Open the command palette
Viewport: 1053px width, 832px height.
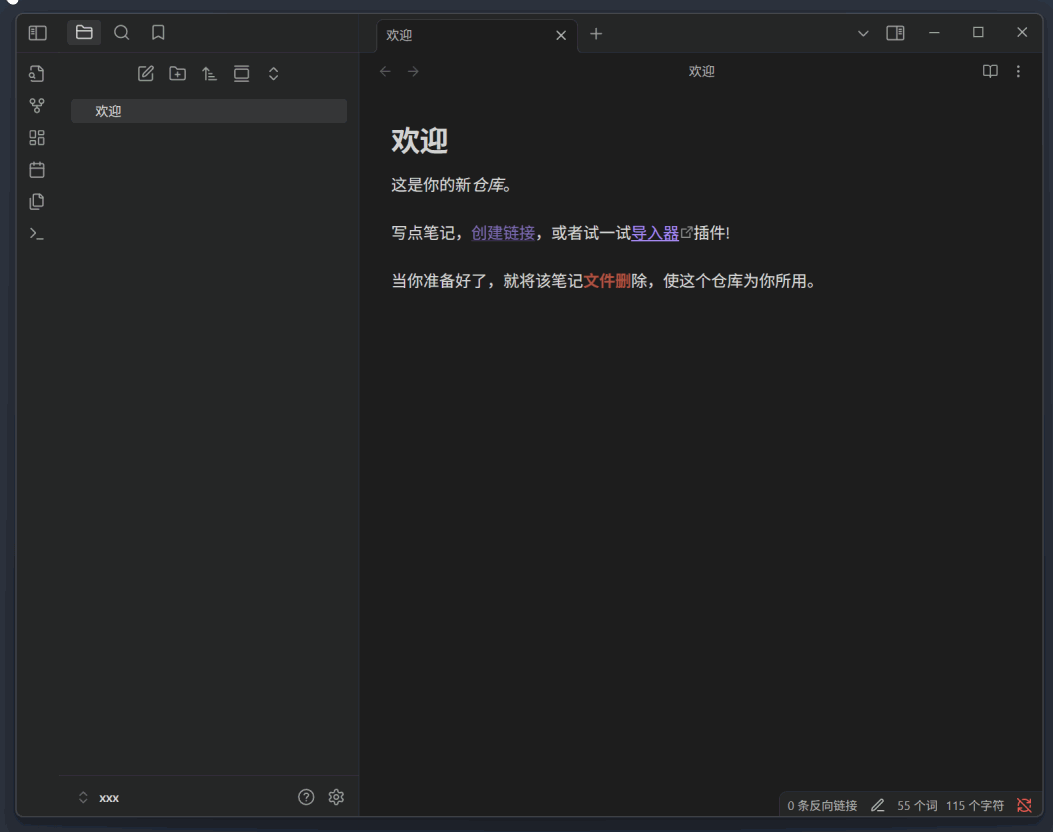point(37,234)
